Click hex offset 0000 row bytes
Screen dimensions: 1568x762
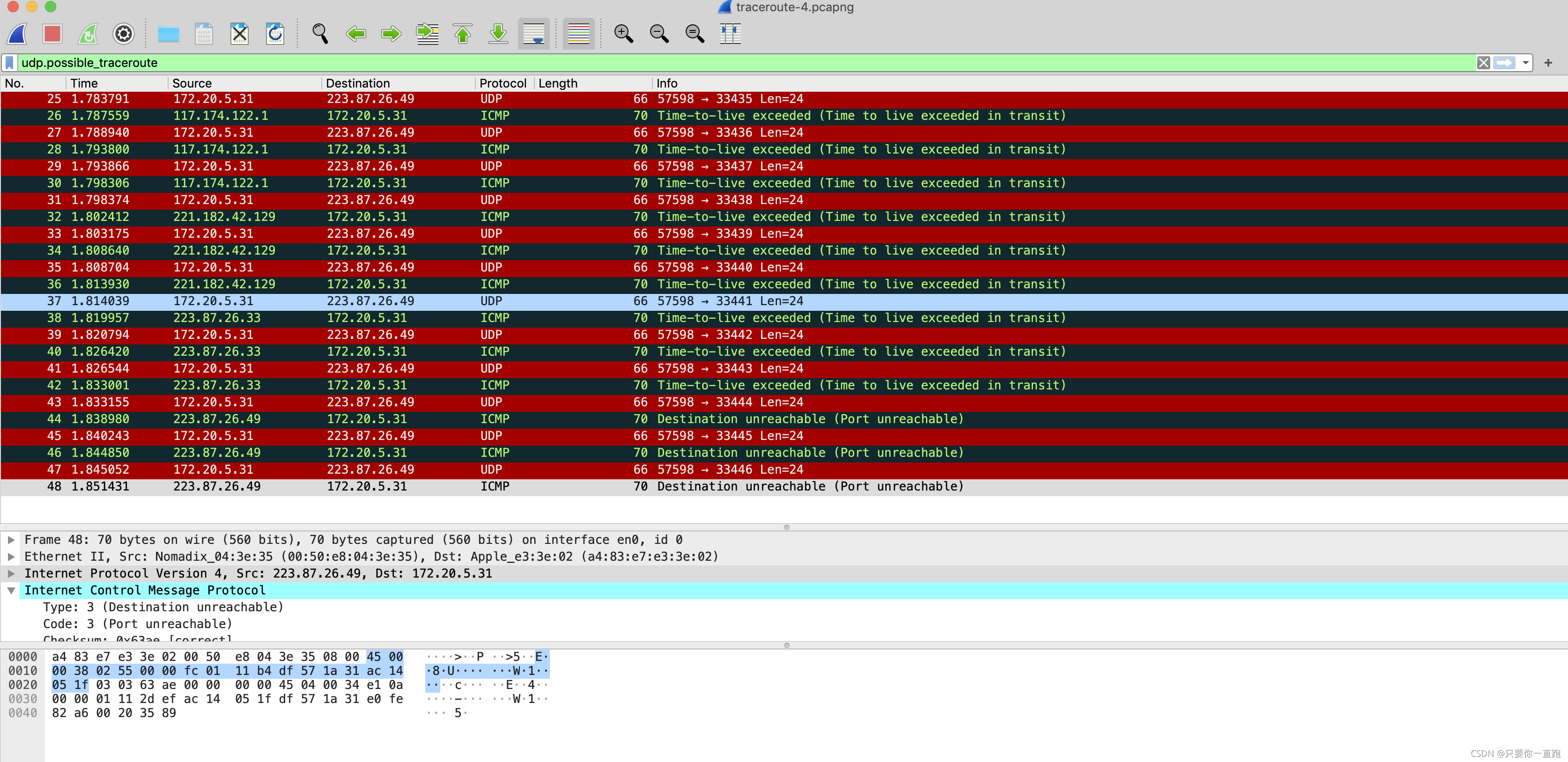[227, 657]
